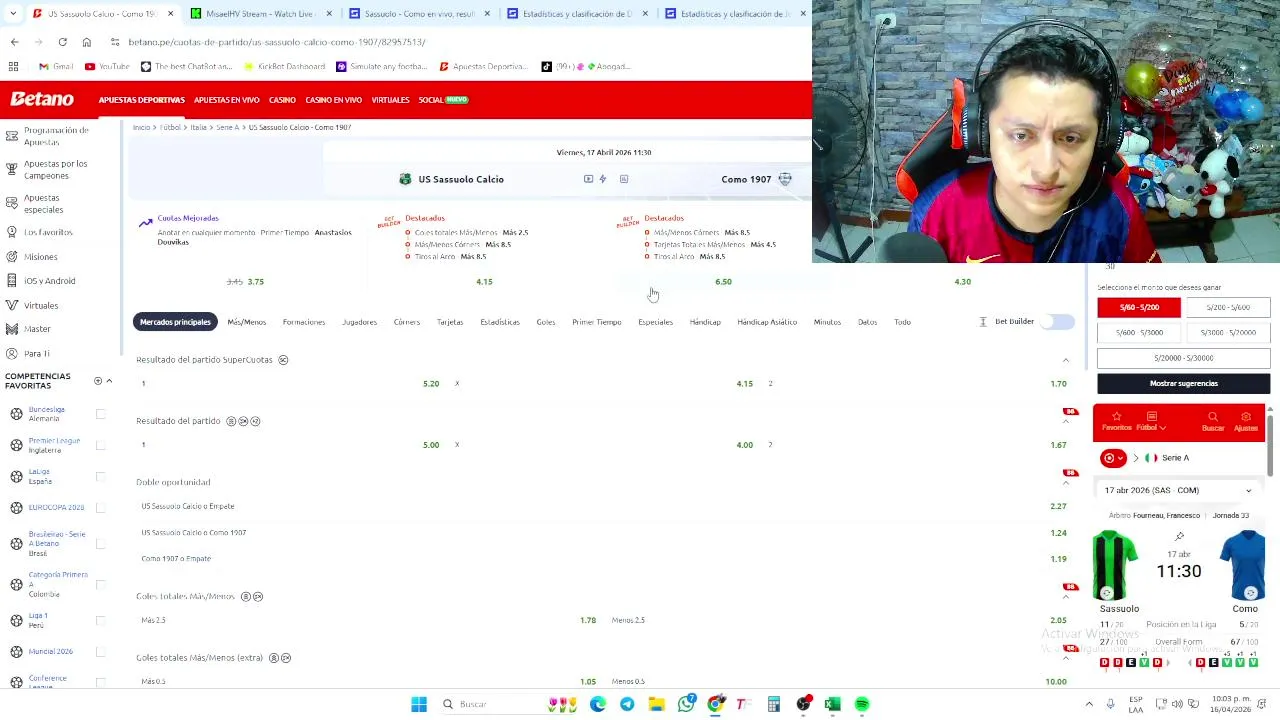Switch to the MisaelHV Stream browser tab
This screenshot has height=720, width=1280.
(x=259, y=14)
